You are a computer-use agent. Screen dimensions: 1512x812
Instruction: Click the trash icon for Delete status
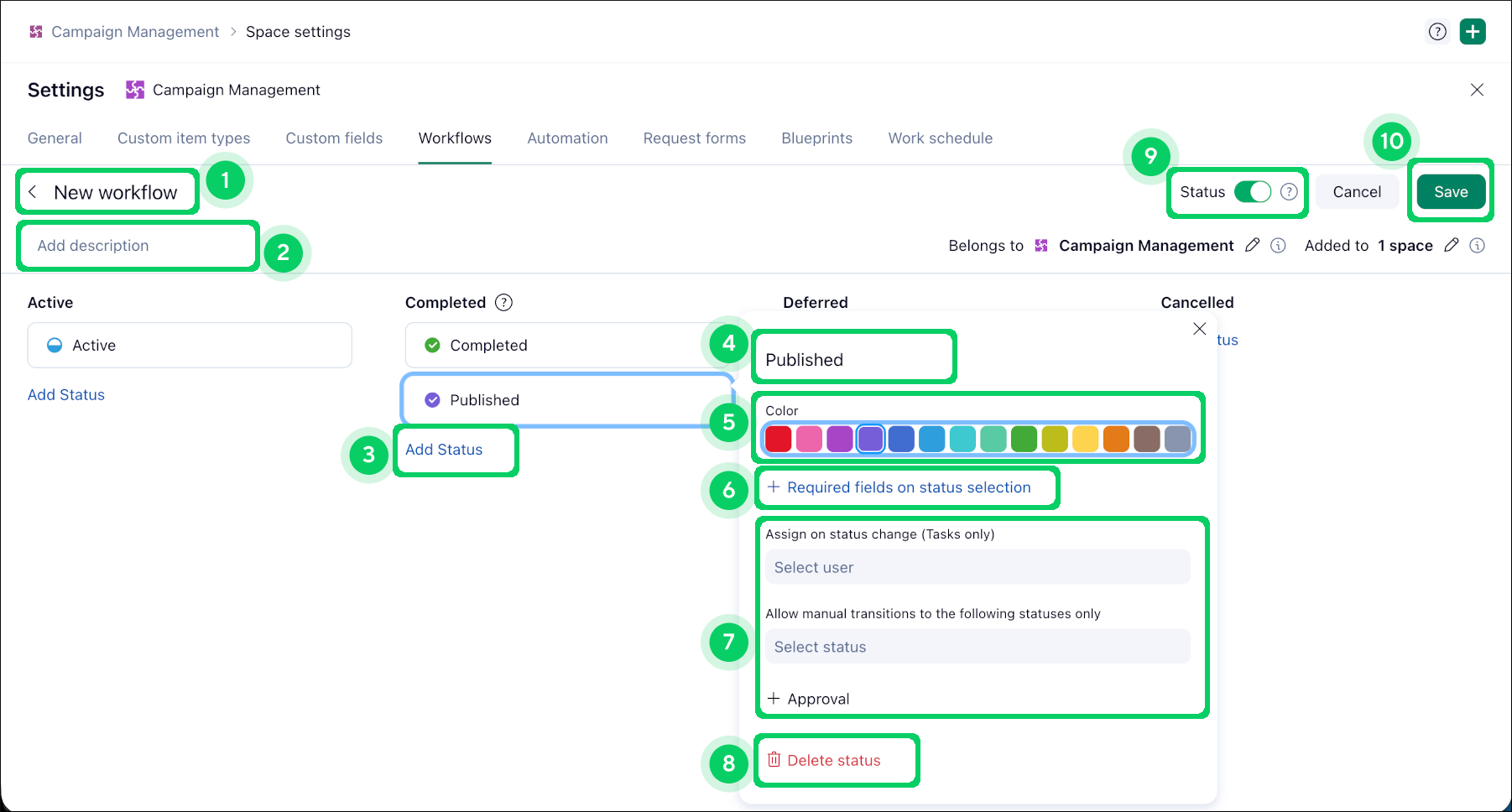coord(774,760)
